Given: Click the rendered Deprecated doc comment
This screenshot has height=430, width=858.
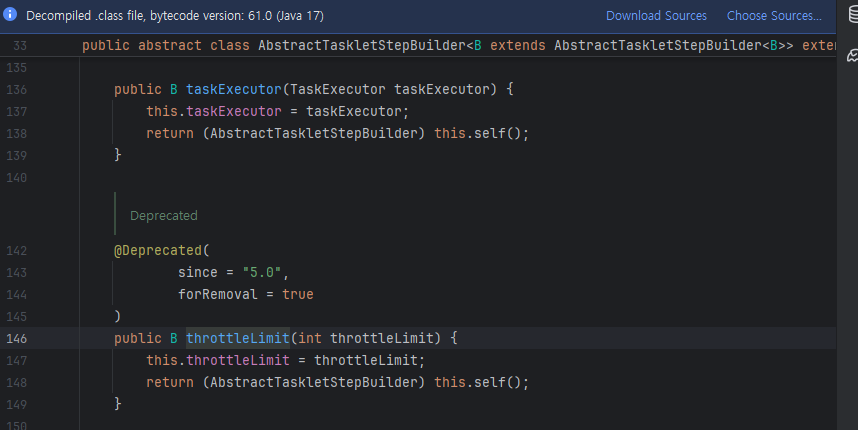Looking at the screenshot, I should [x=164, y=216].
